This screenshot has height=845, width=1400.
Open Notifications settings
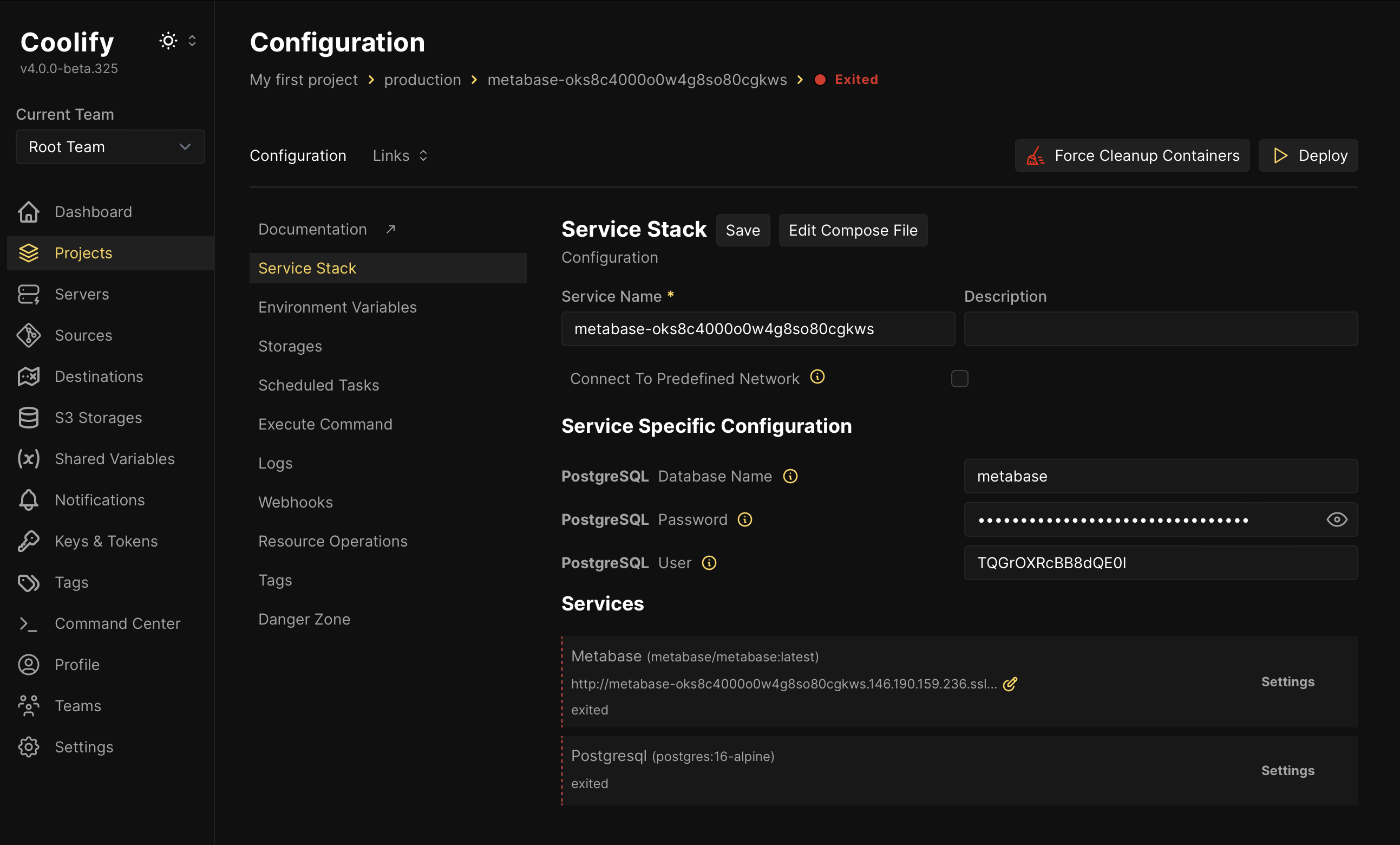(x=100, y=499)
